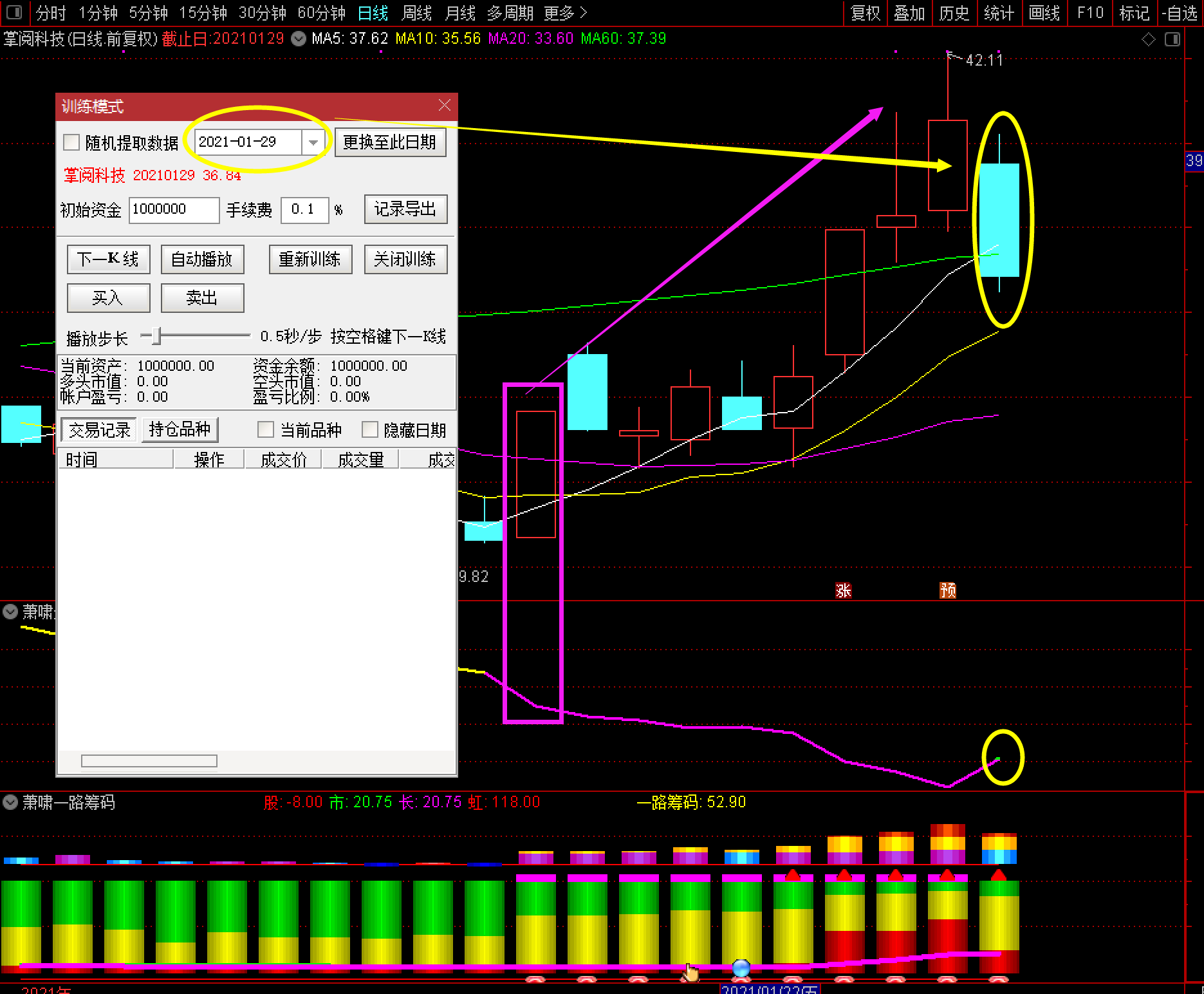Enable the 随机提取数据 checkbox
Image resolution: width=1204 pixels, height=994 pixels.
coord(71,142)
